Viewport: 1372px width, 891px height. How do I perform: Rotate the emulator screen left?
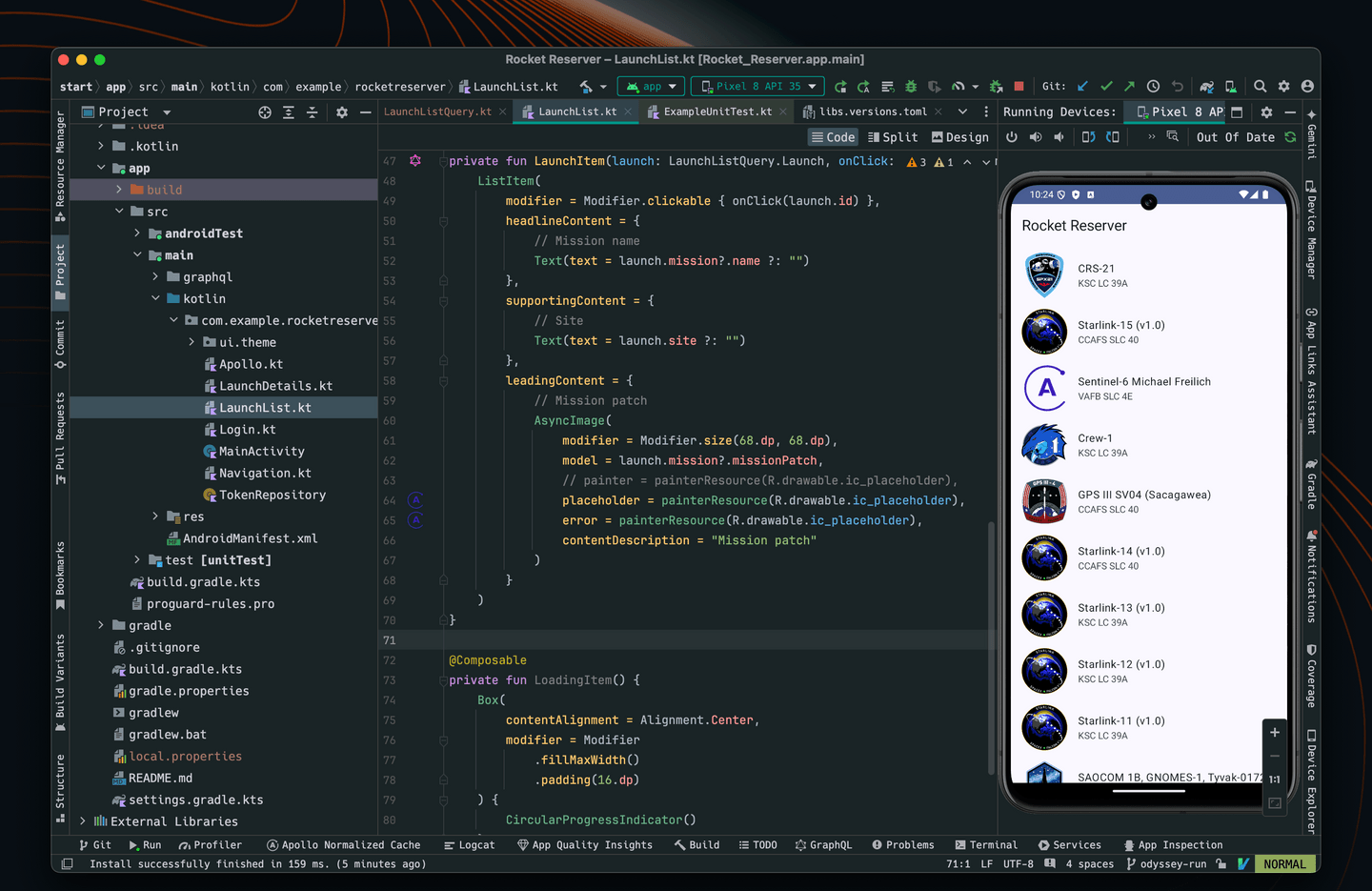1088,136
